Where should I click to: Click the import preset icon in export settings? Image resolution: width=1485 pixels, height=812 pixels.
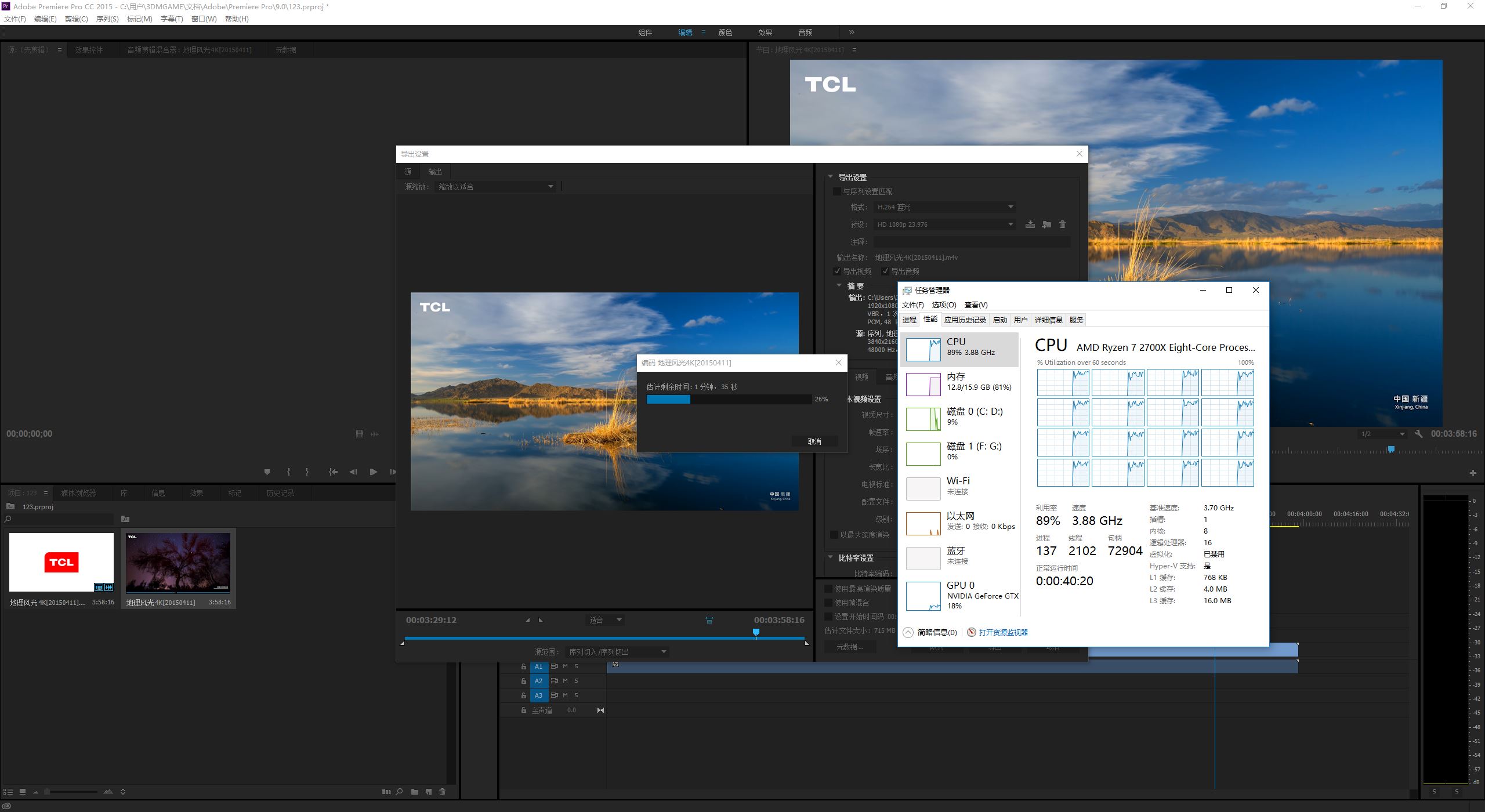(1046, 224)
